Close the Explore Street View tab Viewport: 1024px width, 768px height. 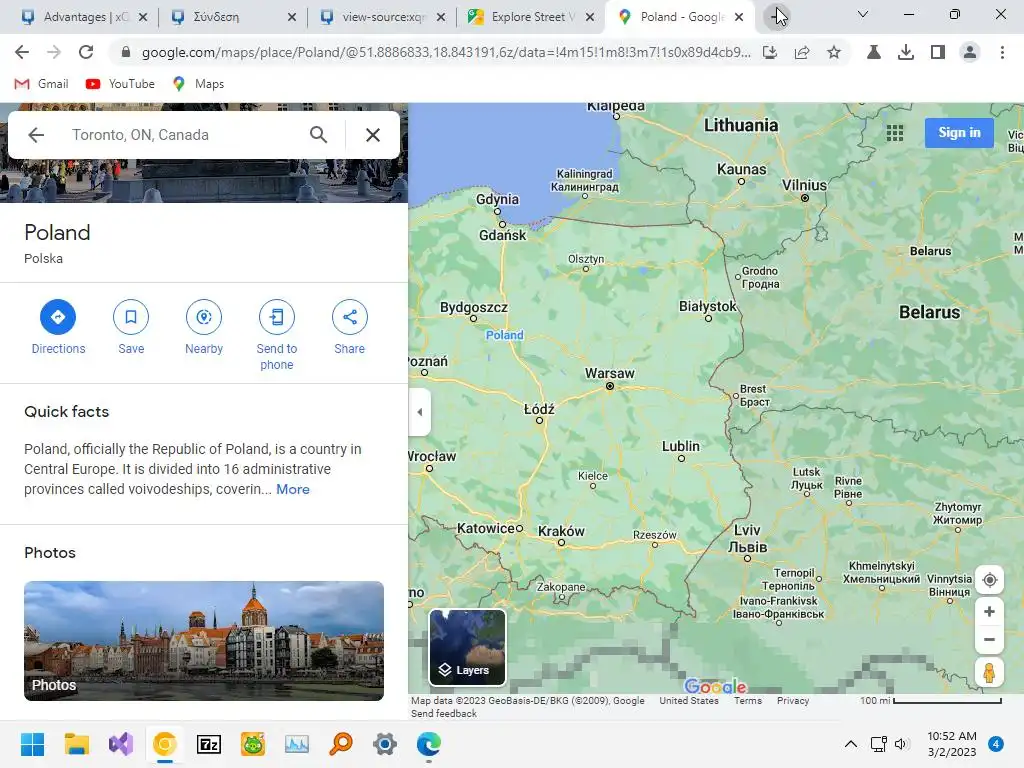[x=590, y=17]
